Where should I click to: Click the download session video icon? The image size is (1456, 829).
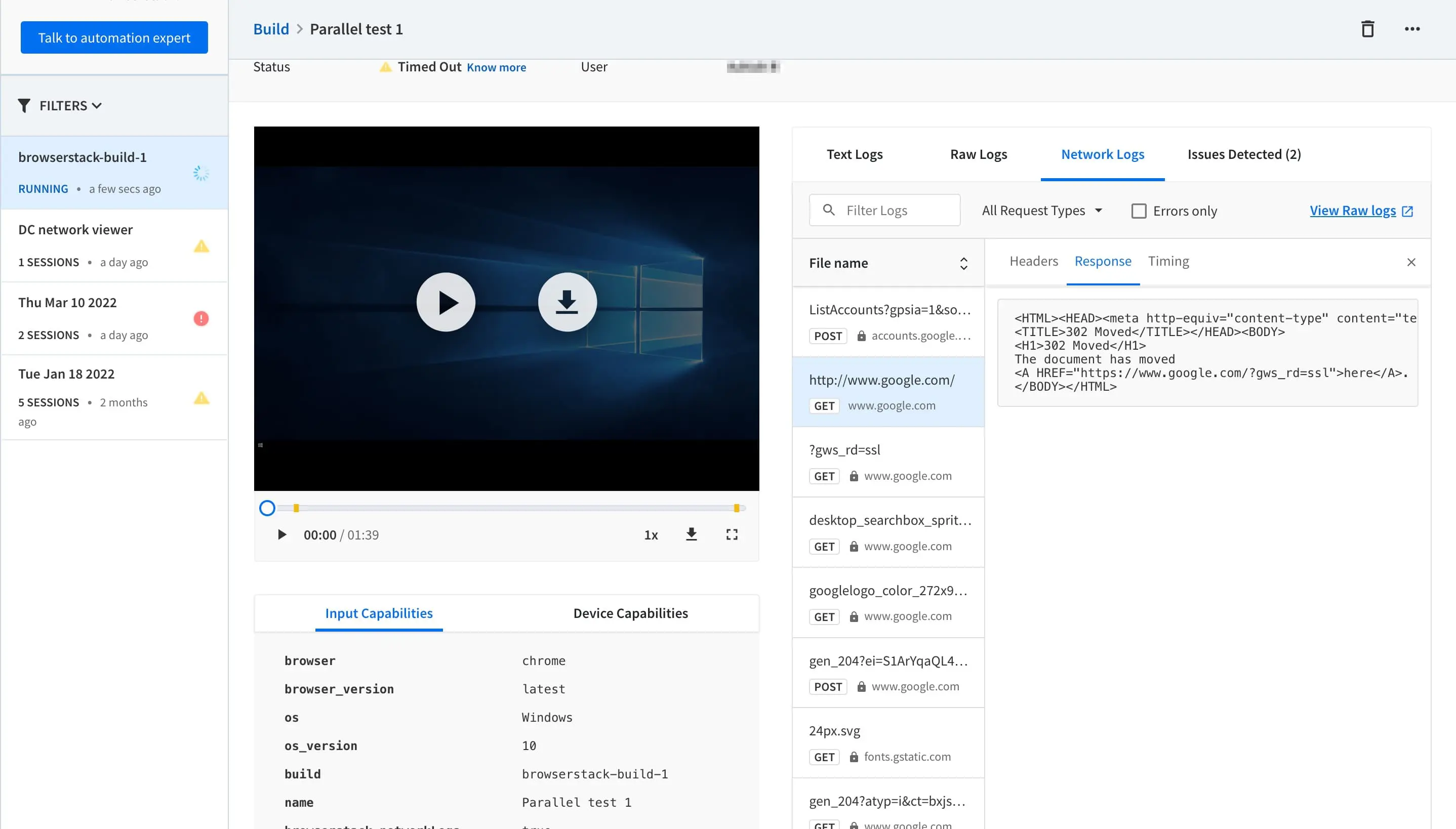(566, 301)
